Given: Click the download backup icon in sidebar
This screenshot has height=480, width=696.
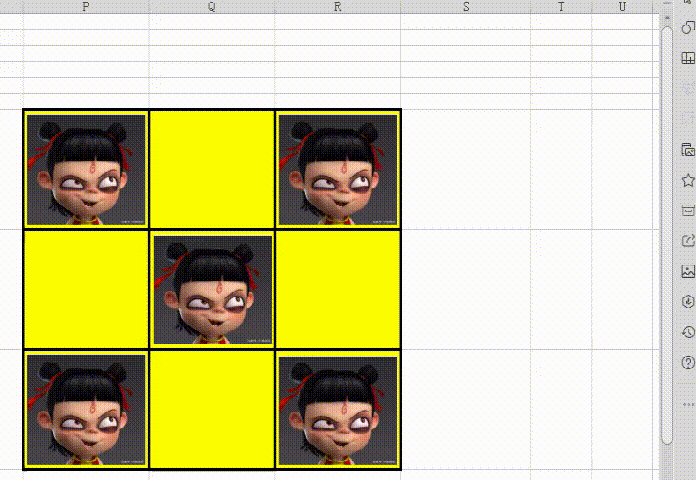Looking at the screenshot, I should (x=688, y=302).
